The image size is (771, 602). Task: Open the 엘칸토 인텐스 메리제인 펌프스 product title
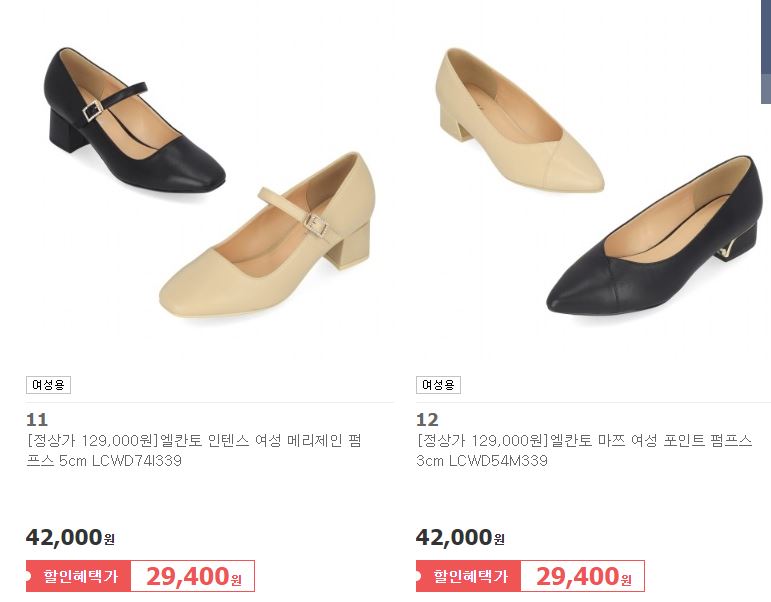coord(194,450)
